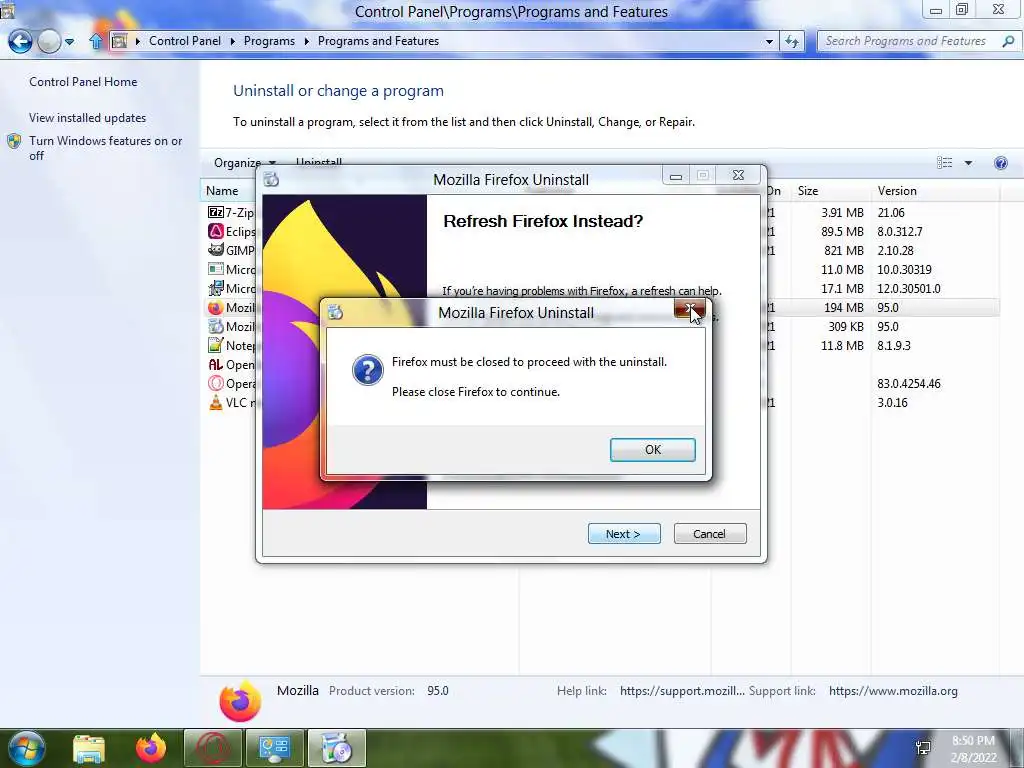Click the search magnifier icon
The height and width of the screenshot is (768, 1024).
coord(1008,41)
